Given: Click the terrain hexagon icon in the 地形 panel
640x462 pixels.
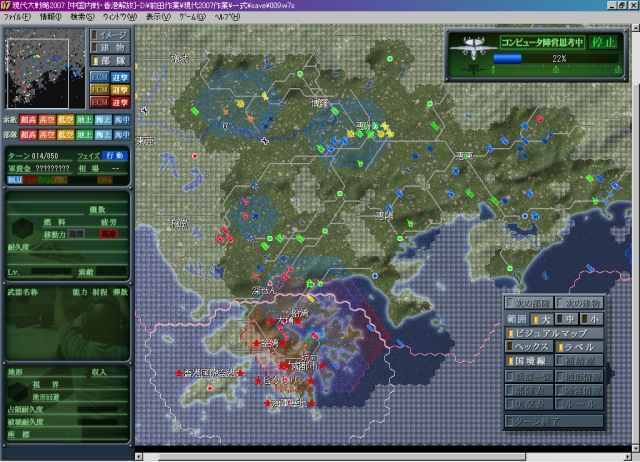Looking at the screenshot, I should (x=18, y=391).
